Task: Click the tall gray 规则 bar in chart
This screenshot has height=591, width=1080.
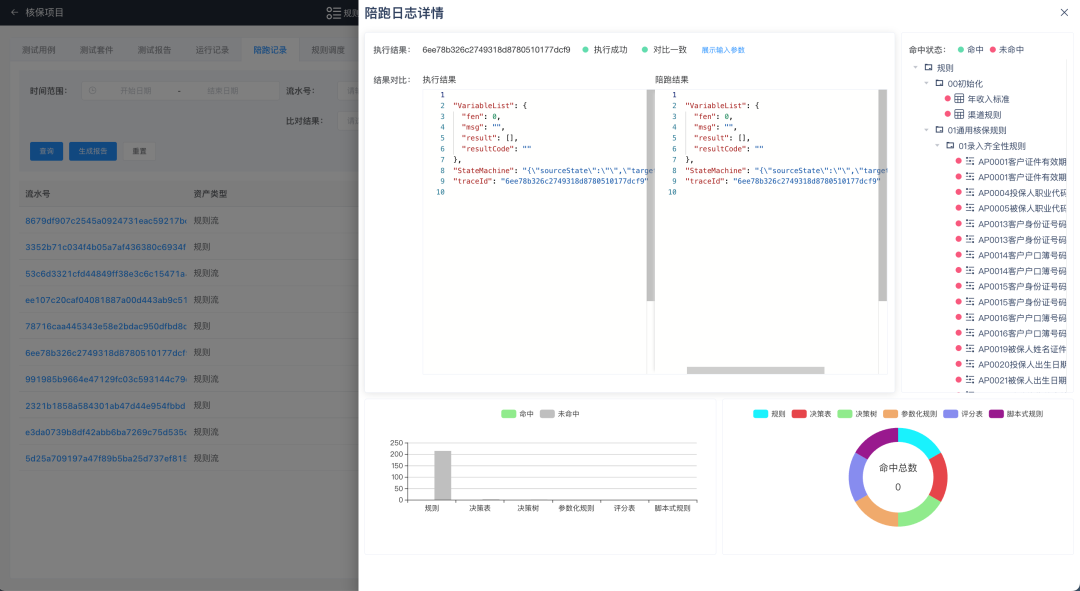Action: coord(442,475)
